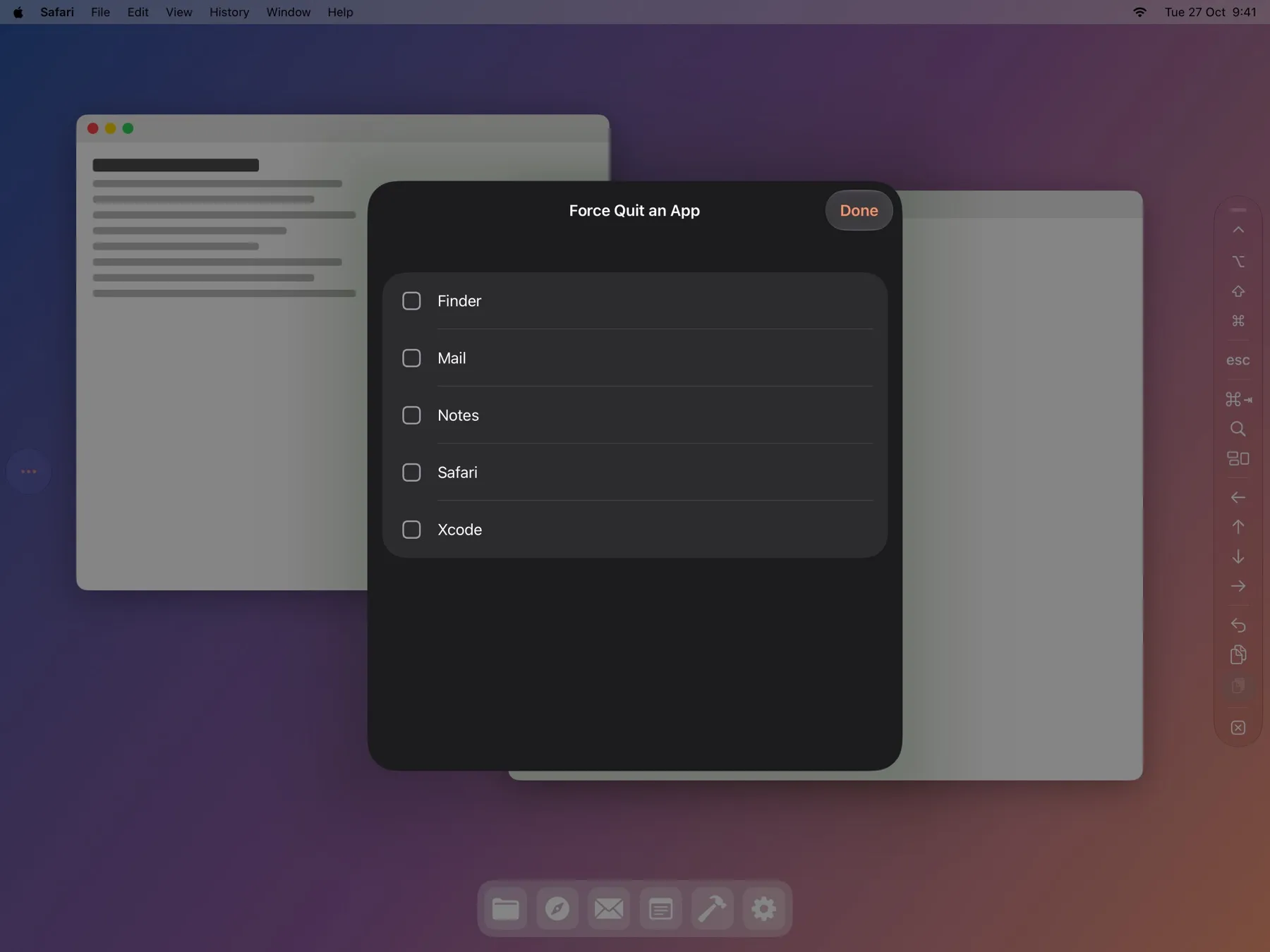The width and height of the screenshot is (1270, 952).
Task: Open Safari compass icon in the Dock
Action: (x=557, y=909)
